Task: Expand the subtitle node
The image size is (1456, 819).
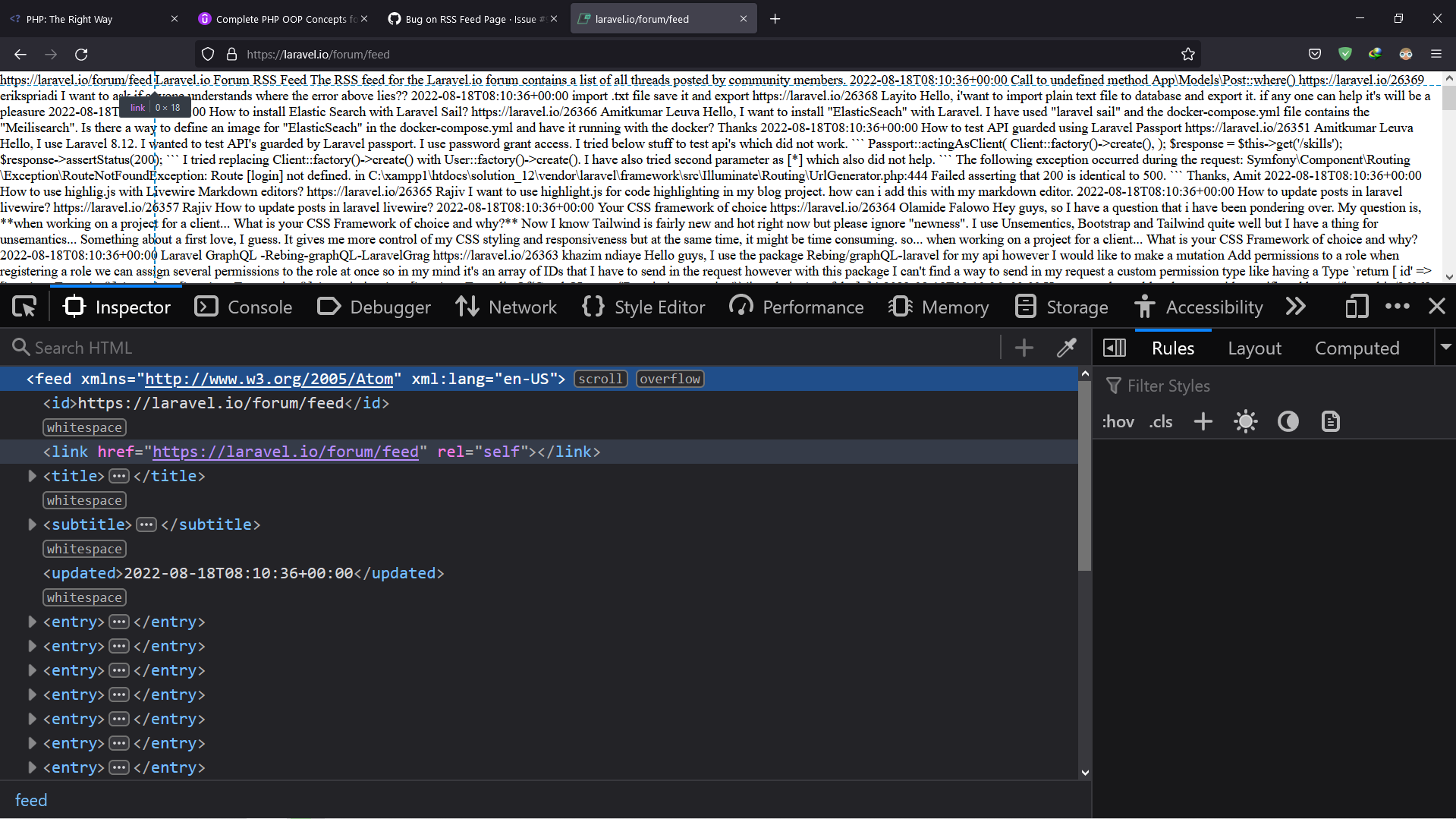Action: [x=32, y=524]
